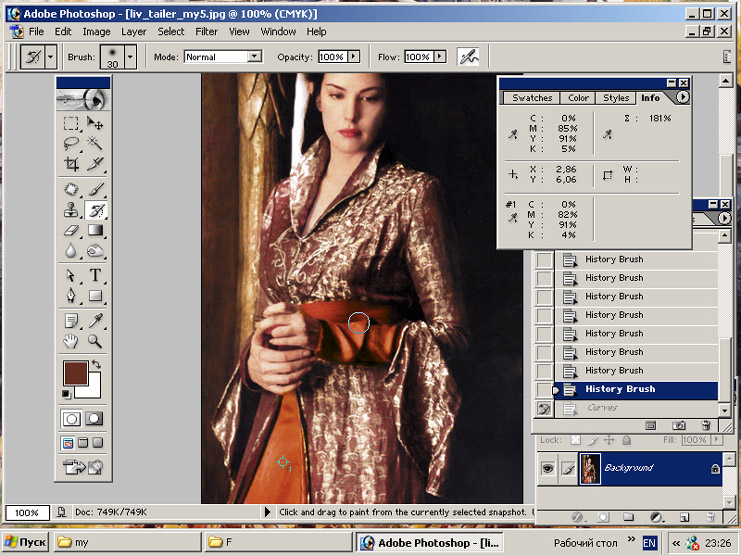Image resolution: width=741 pixels, height=556 pixels.
Task: Open the tool preset picker dropdown
Action: (51, 57)
